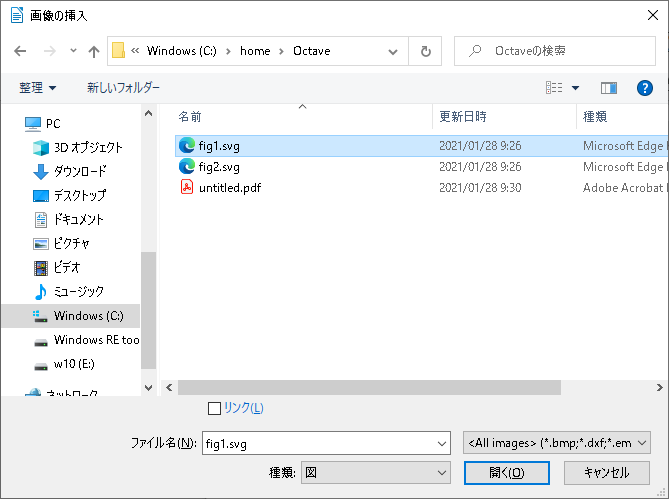Click the Back navigation arrow
This screenshot has width=669, height=499.
21,51
